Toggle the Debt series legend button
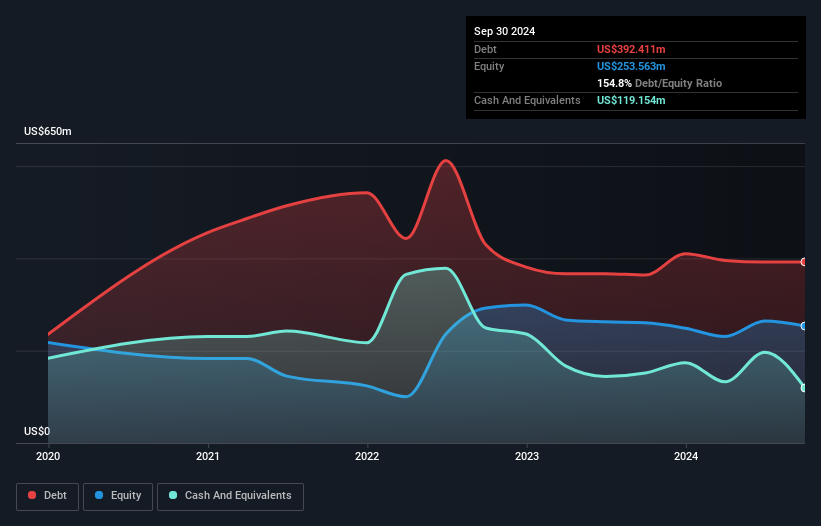The image size is (821, 526). coord(48,496)
